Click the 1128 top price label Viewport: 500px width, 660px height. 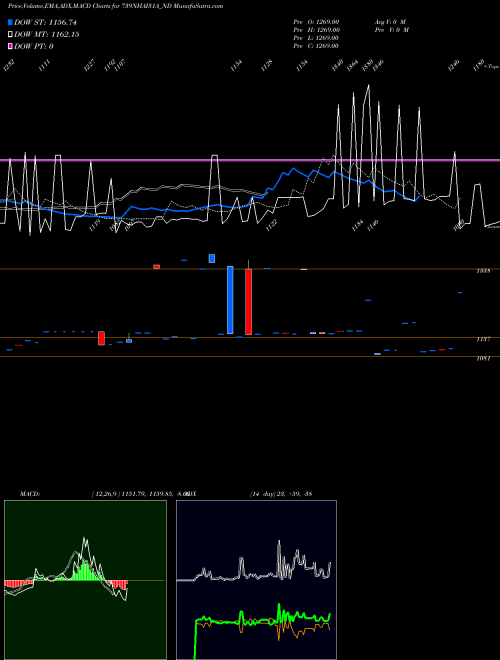pos(266,66)
